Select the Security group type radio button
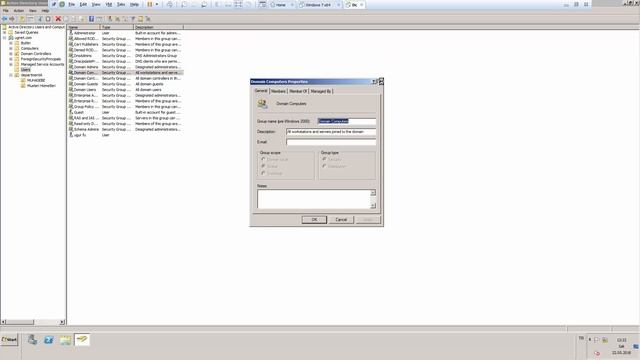Viewport: 640px width, 360px height. click(x=324, y=160)
